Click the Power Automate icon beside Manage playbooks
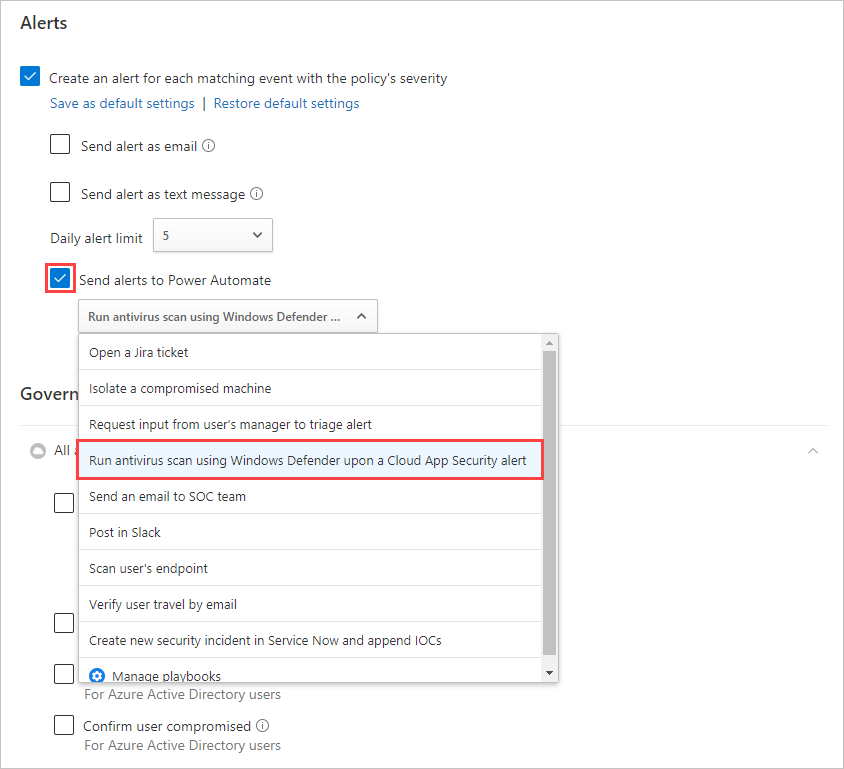The height and width of the screenshot is (769, 844). [97, 676]
